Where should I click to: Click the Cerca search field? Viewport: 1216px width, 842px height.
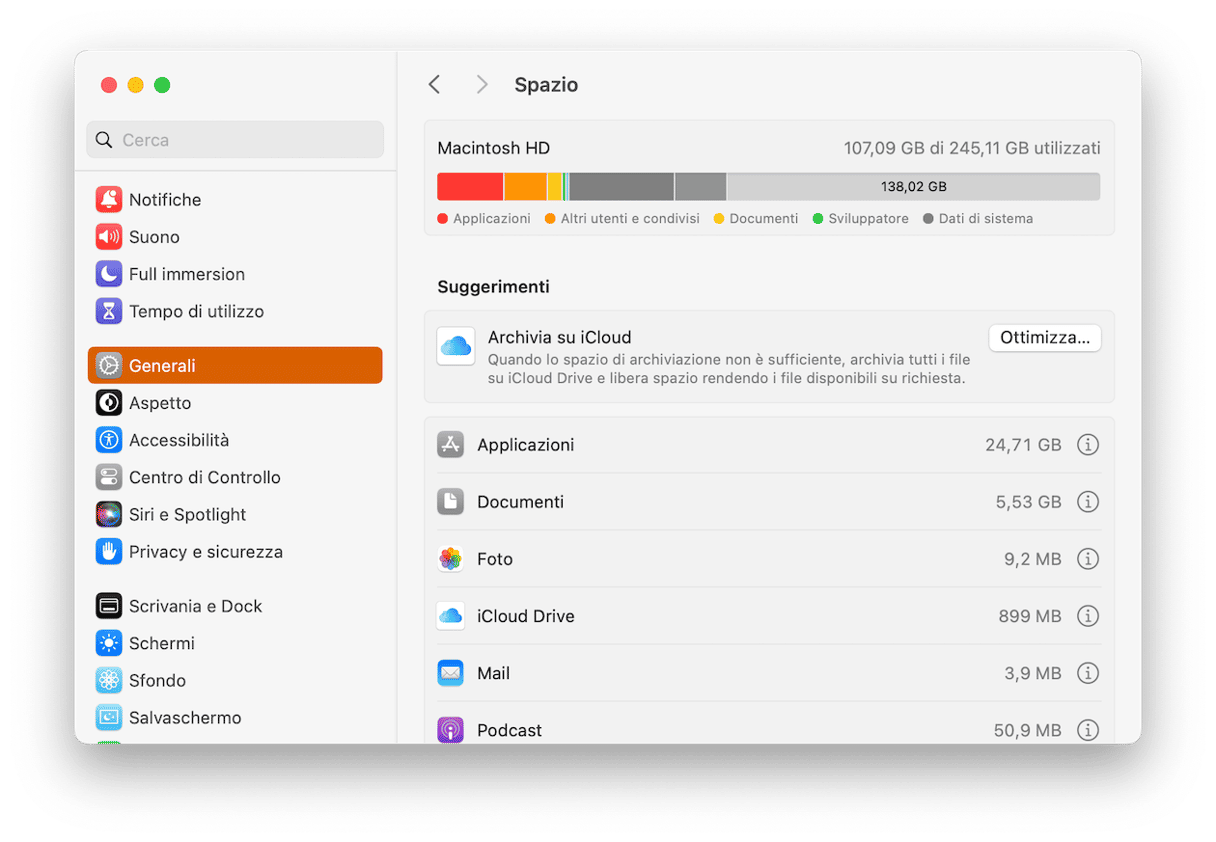coord(235,140)
